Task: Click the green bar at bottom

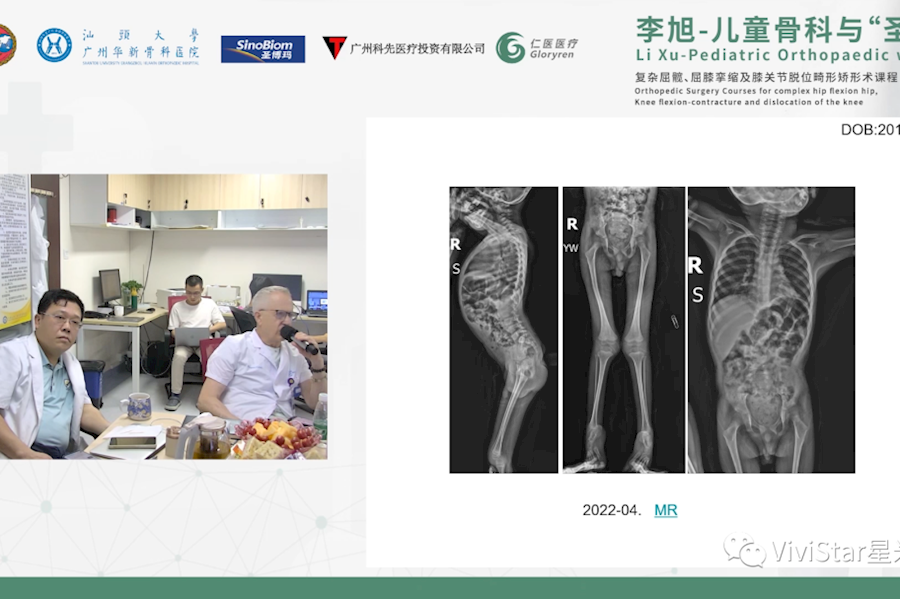Action: (x=450, y=588)
